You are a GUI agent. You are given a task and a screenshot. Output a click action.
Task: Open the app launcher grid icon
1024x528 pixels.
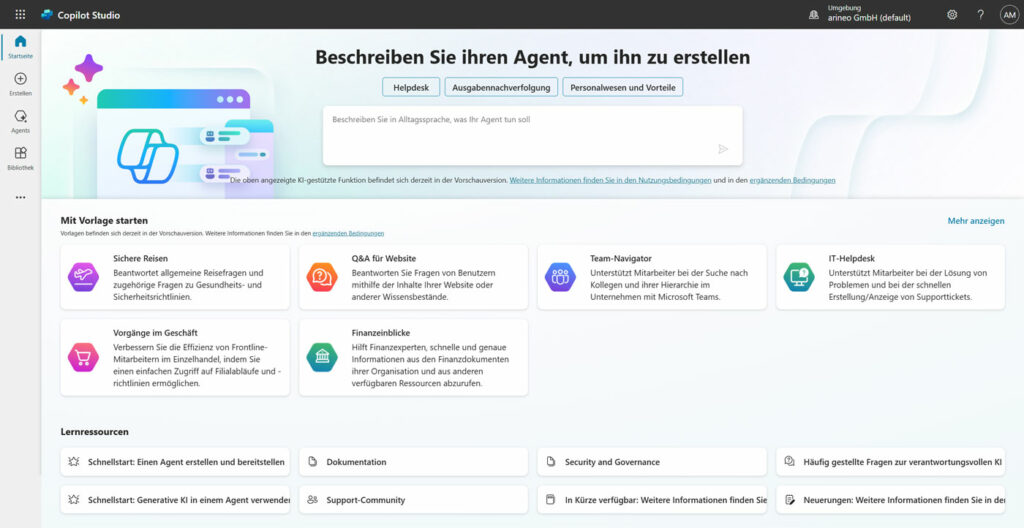pos(20,14)
